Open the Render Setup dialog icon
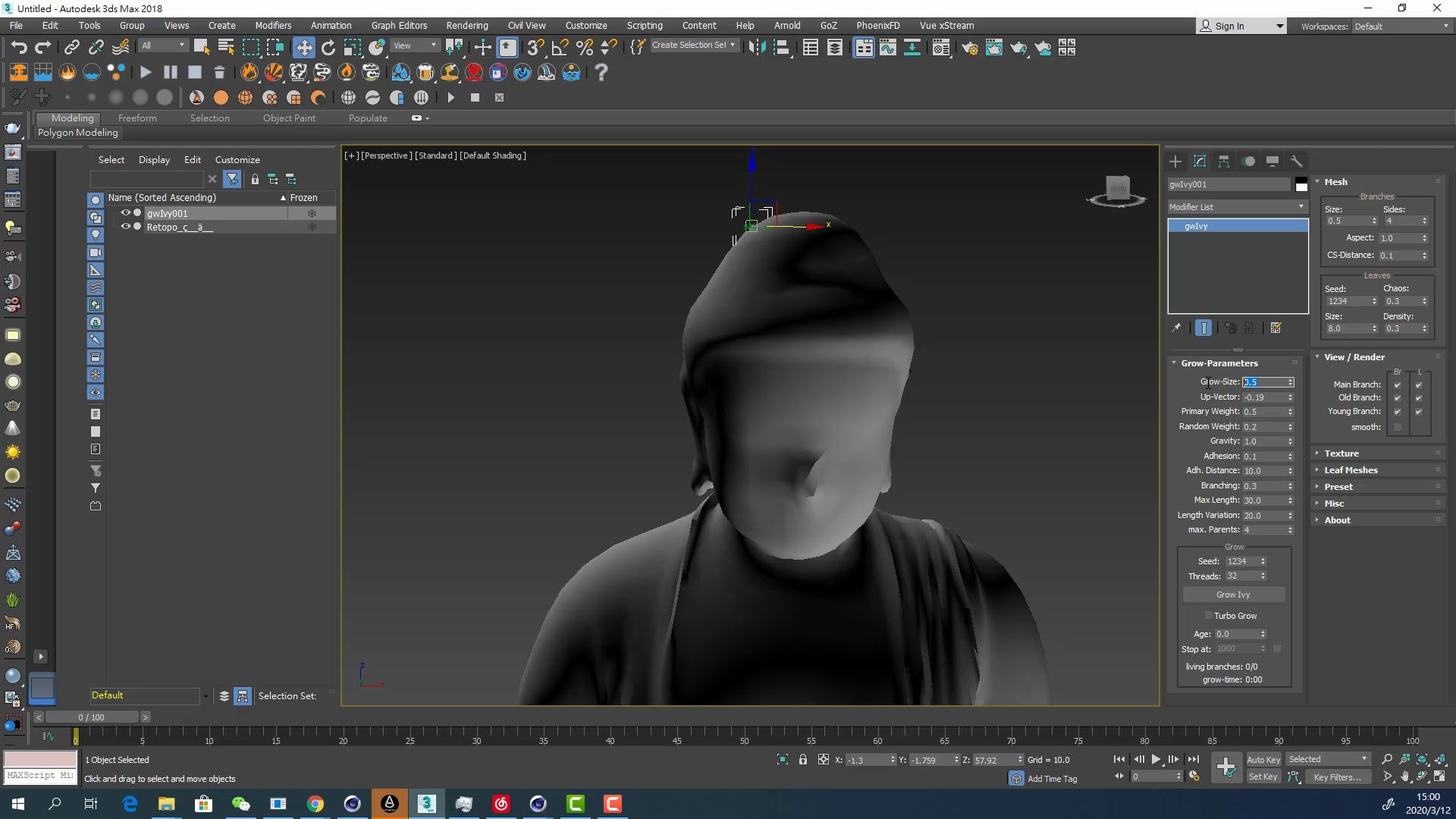 click(x=971, y=48)
